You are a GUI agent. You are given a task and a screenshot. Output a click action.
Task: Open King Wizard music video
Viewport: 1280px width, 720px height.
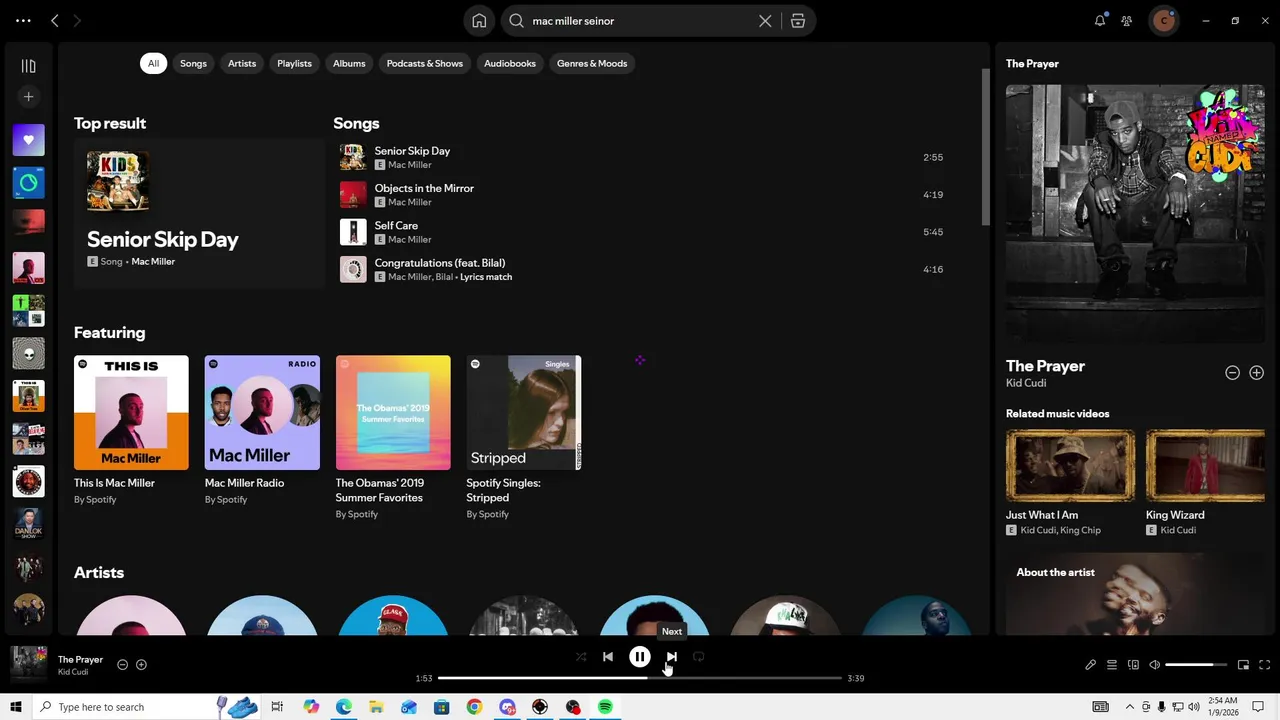tap(1205, 482)
